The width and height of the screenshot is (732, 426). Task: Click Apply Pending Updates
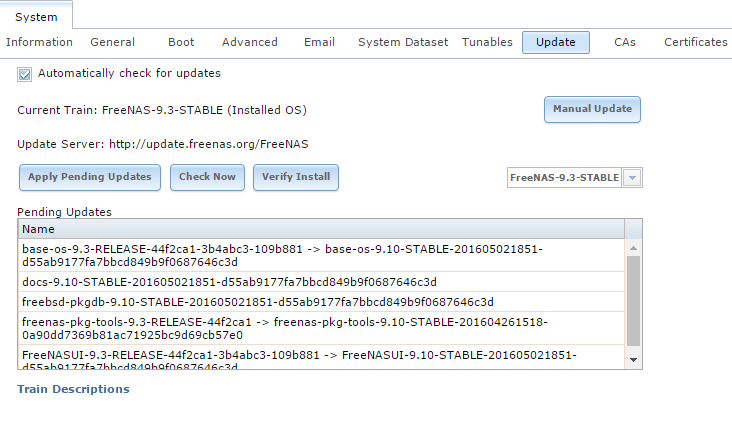90,177
